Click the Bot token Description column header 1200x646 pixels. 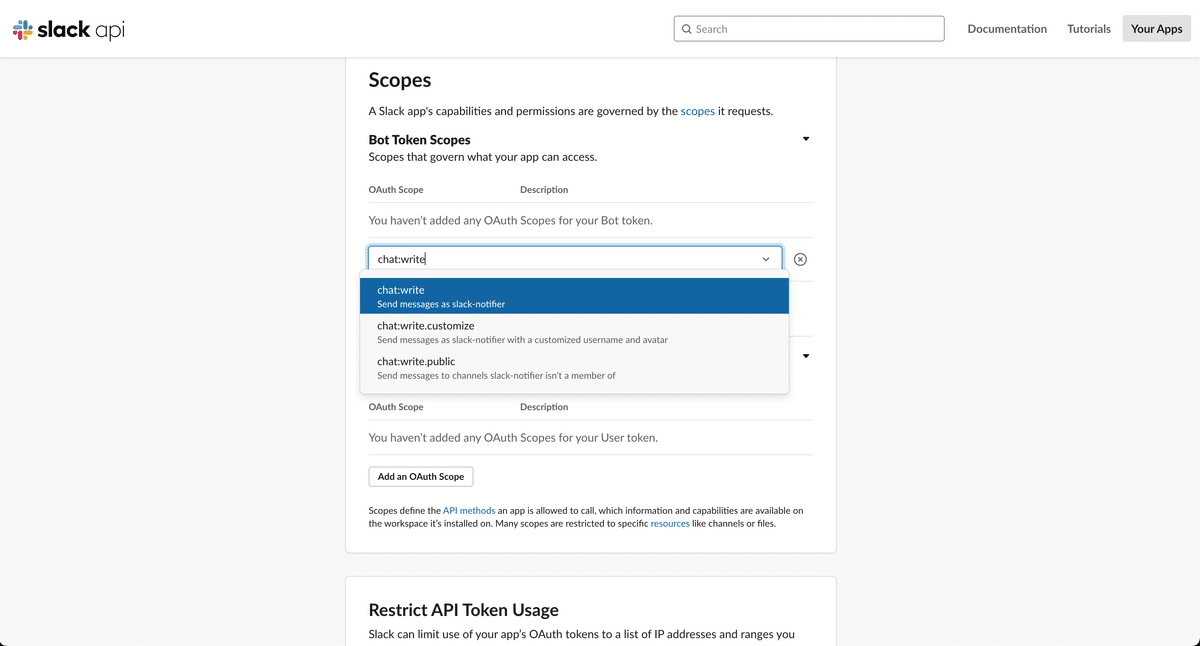click(x=544, y=189)
